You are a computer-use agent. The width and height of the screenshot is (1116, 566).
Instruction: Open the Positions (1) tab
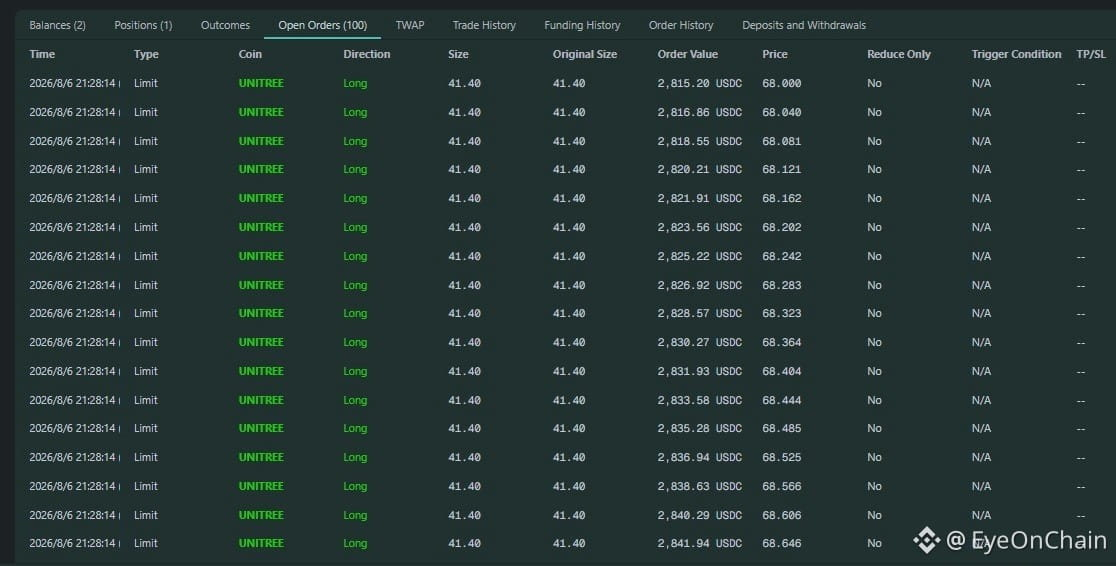point(143,25)
